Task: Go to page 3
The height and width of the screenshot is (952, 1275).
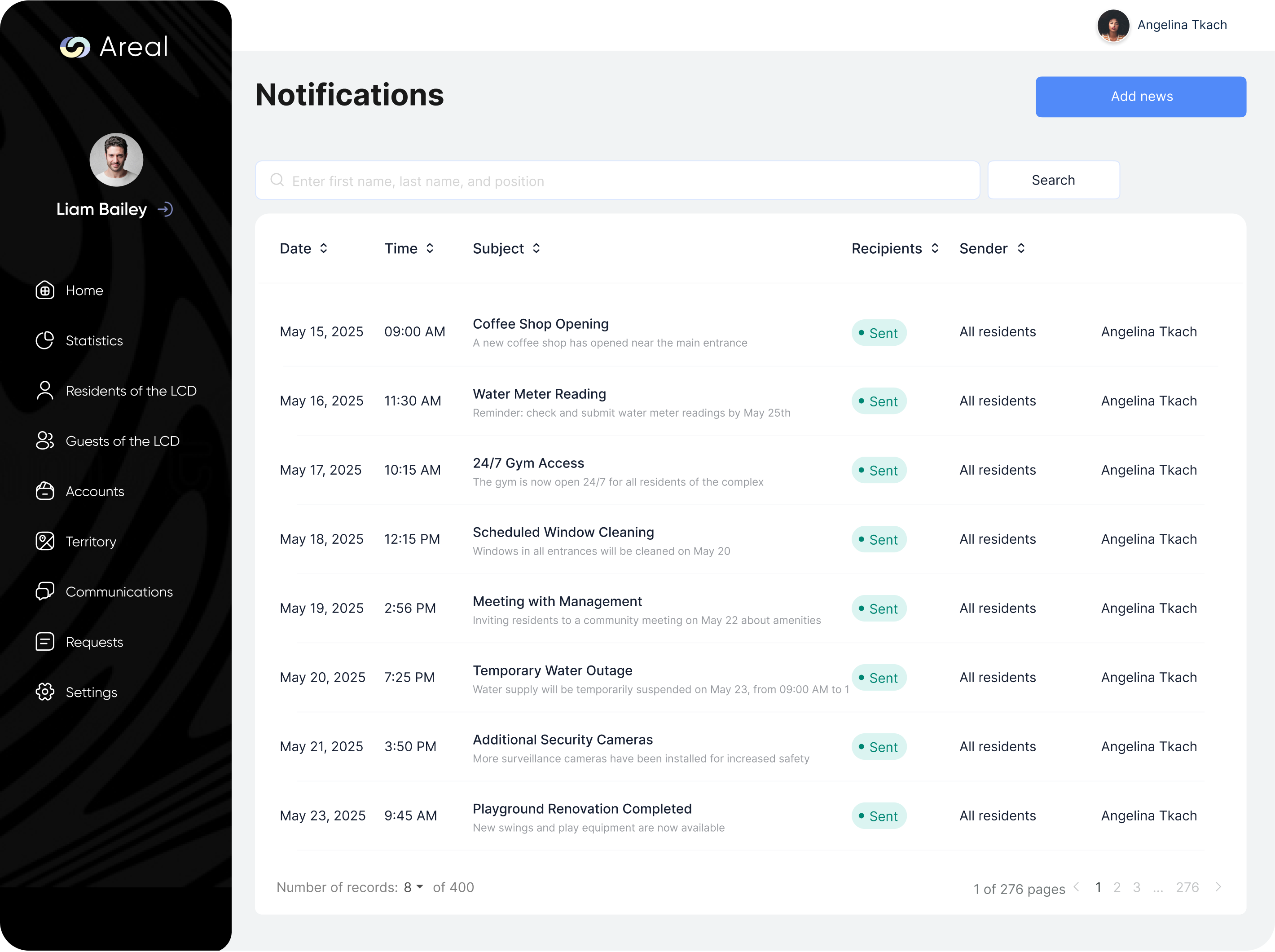Action: click(x=1136, y=887)
